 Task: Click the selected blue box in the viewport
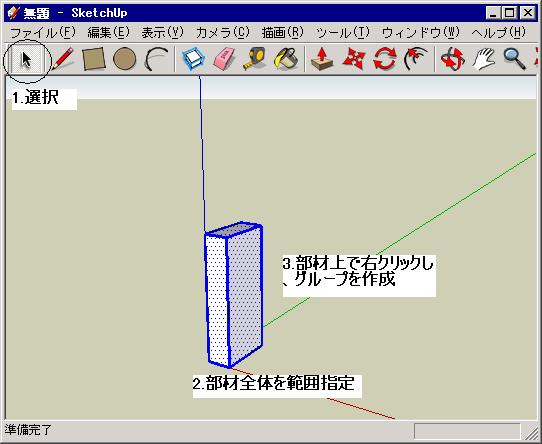point(234,295)
